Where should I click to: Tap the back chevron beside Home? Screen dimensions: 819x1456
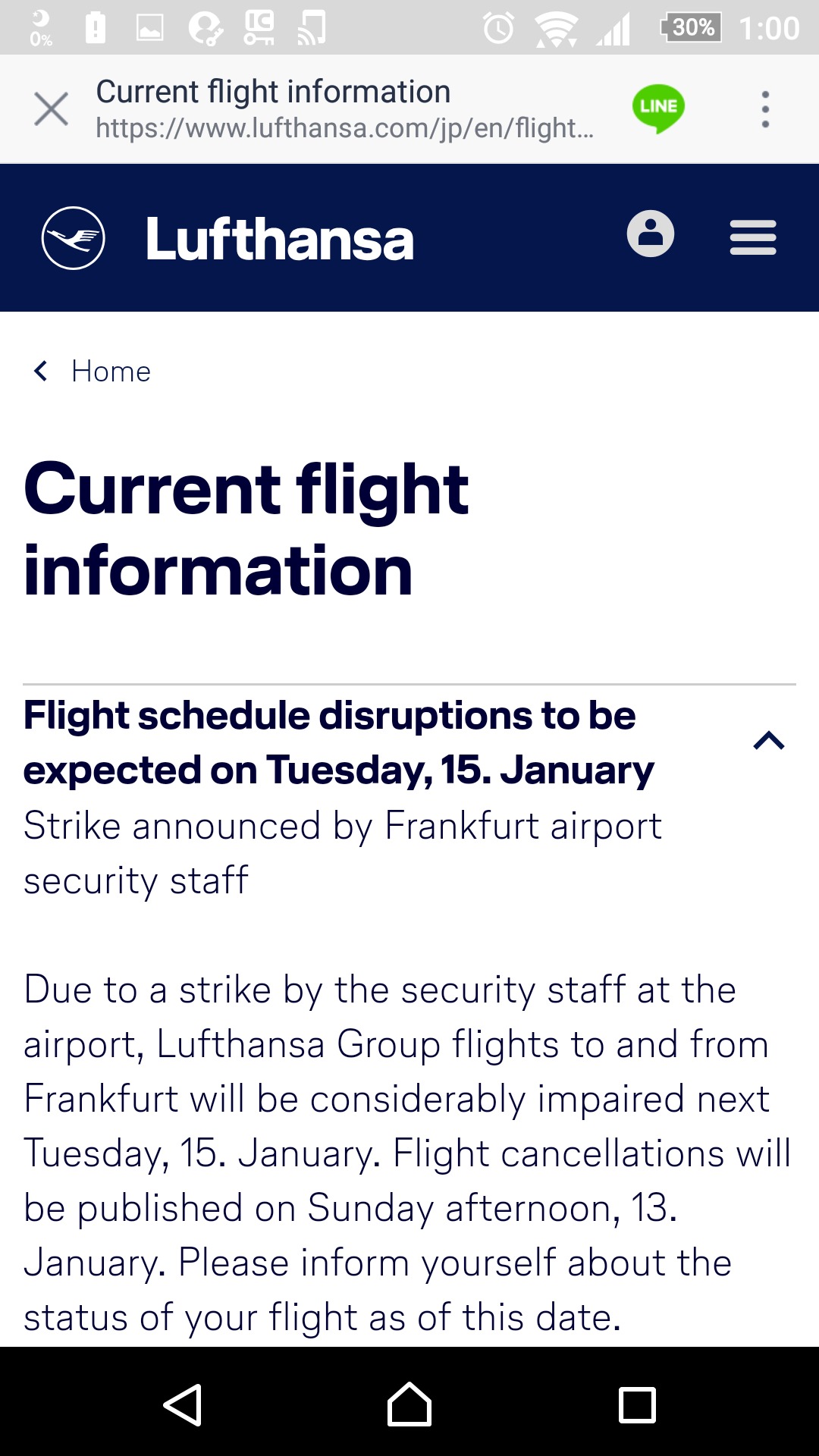[41, 372]
